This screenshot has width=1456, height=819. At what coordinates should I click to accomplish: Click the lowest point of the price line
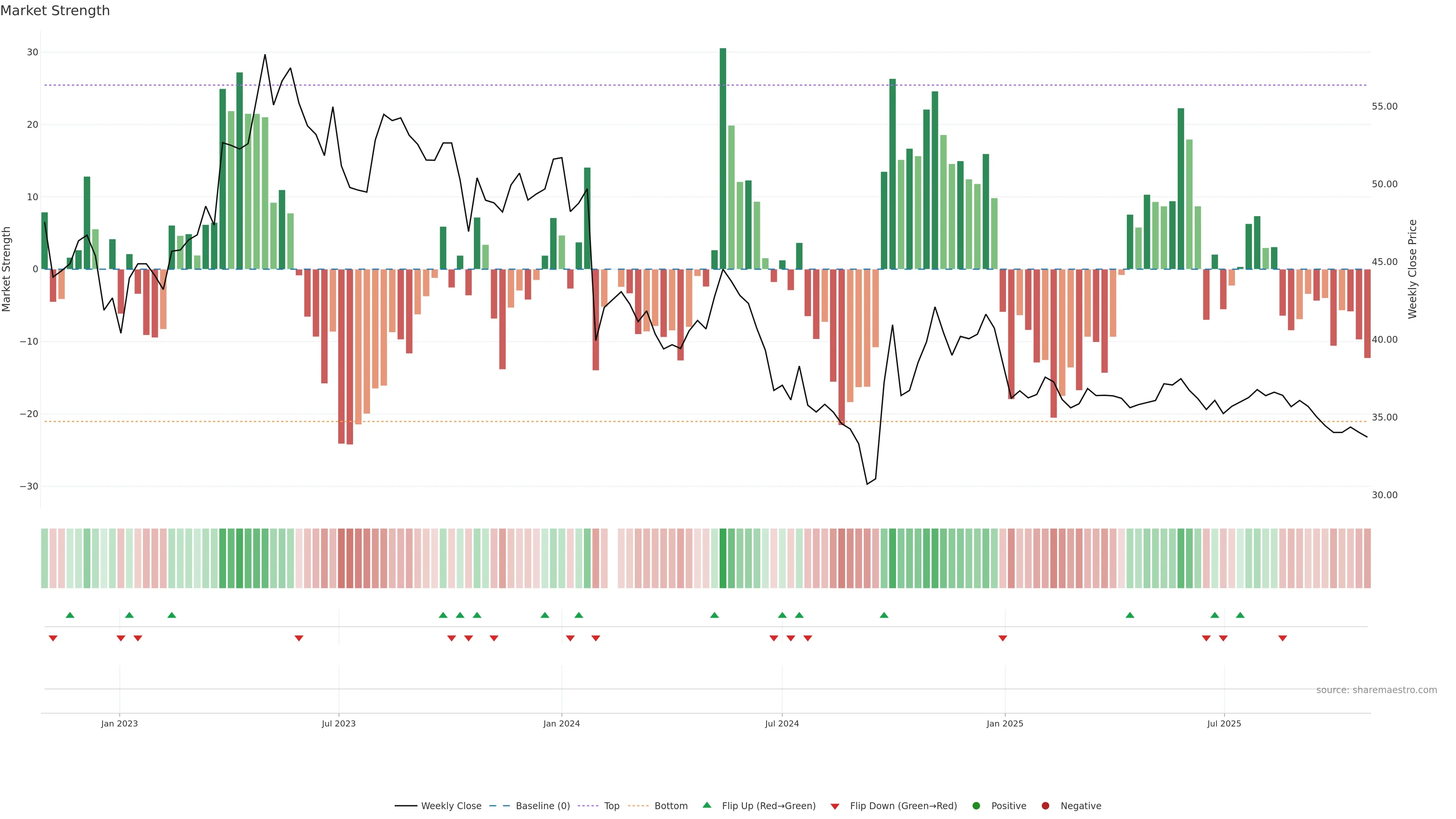click(867, 484)
